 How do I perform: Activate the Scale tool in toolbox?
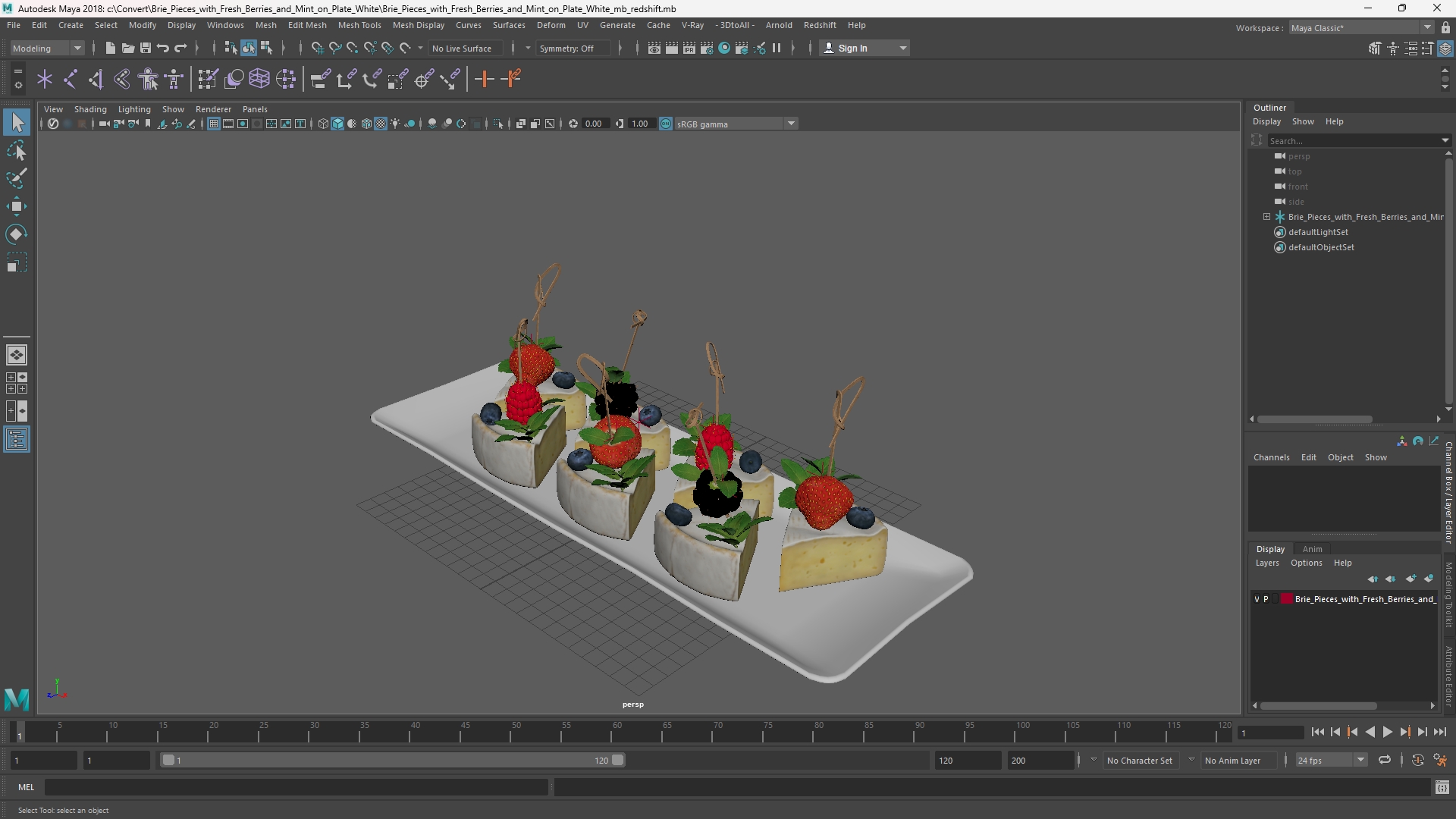17,262
